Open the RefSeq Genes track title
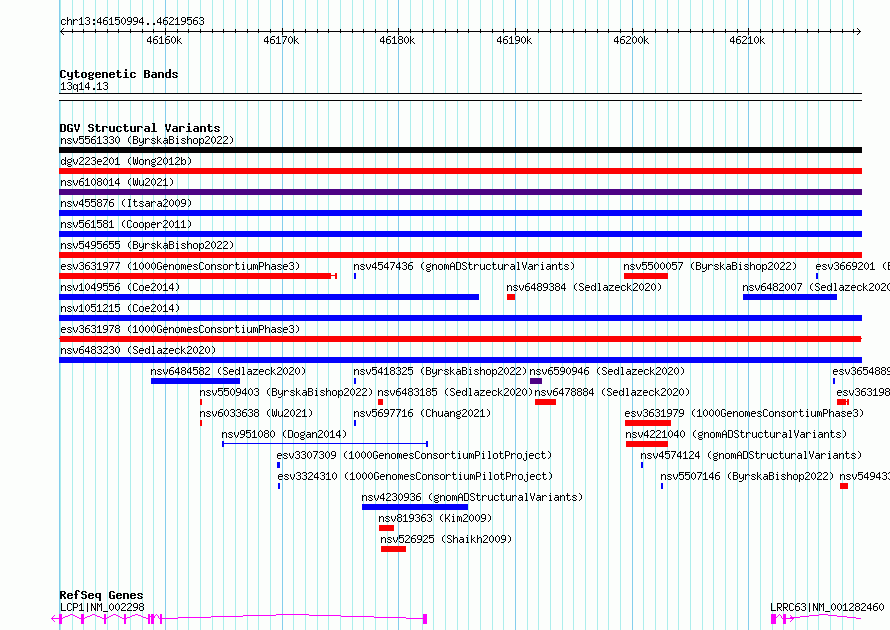This screenshot has width=890, height=630. click(101, 595)
